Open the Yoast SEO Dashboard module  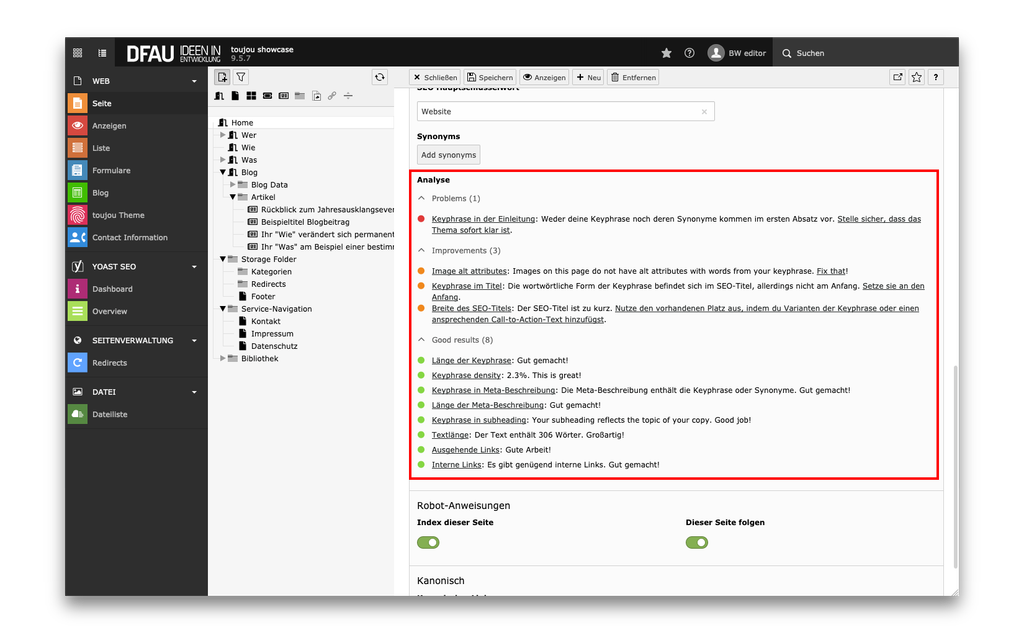(x=112, y=289)
